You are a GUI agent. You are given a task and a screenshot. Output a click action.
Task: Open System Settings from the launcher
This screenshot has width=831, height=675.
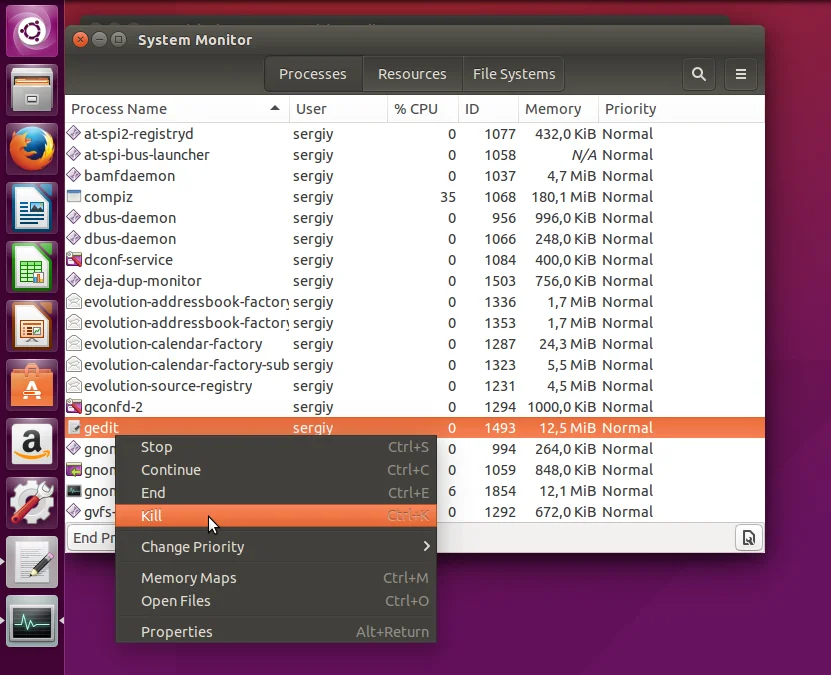tap(32, 502)
